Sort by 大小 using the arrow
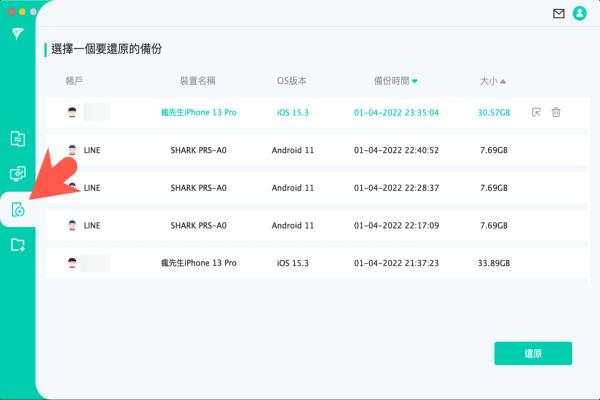The height and width of the screenshot is (400, 600). point(503,80)
